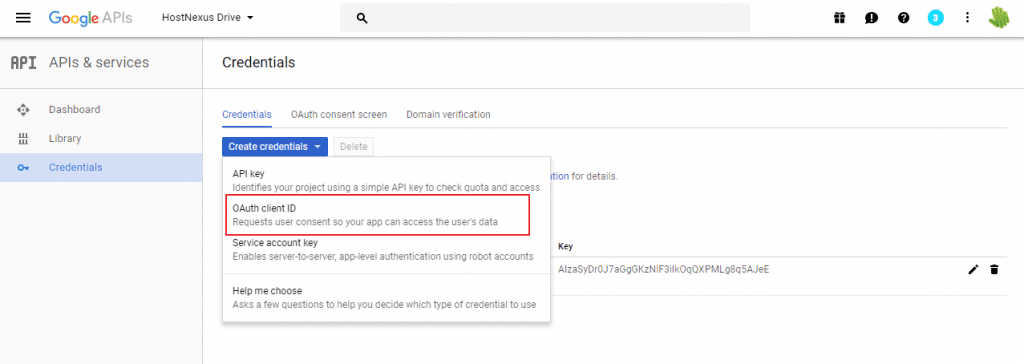Click the gift icon in header
This screenshot has width=1024, height=364.
point(839,18)
